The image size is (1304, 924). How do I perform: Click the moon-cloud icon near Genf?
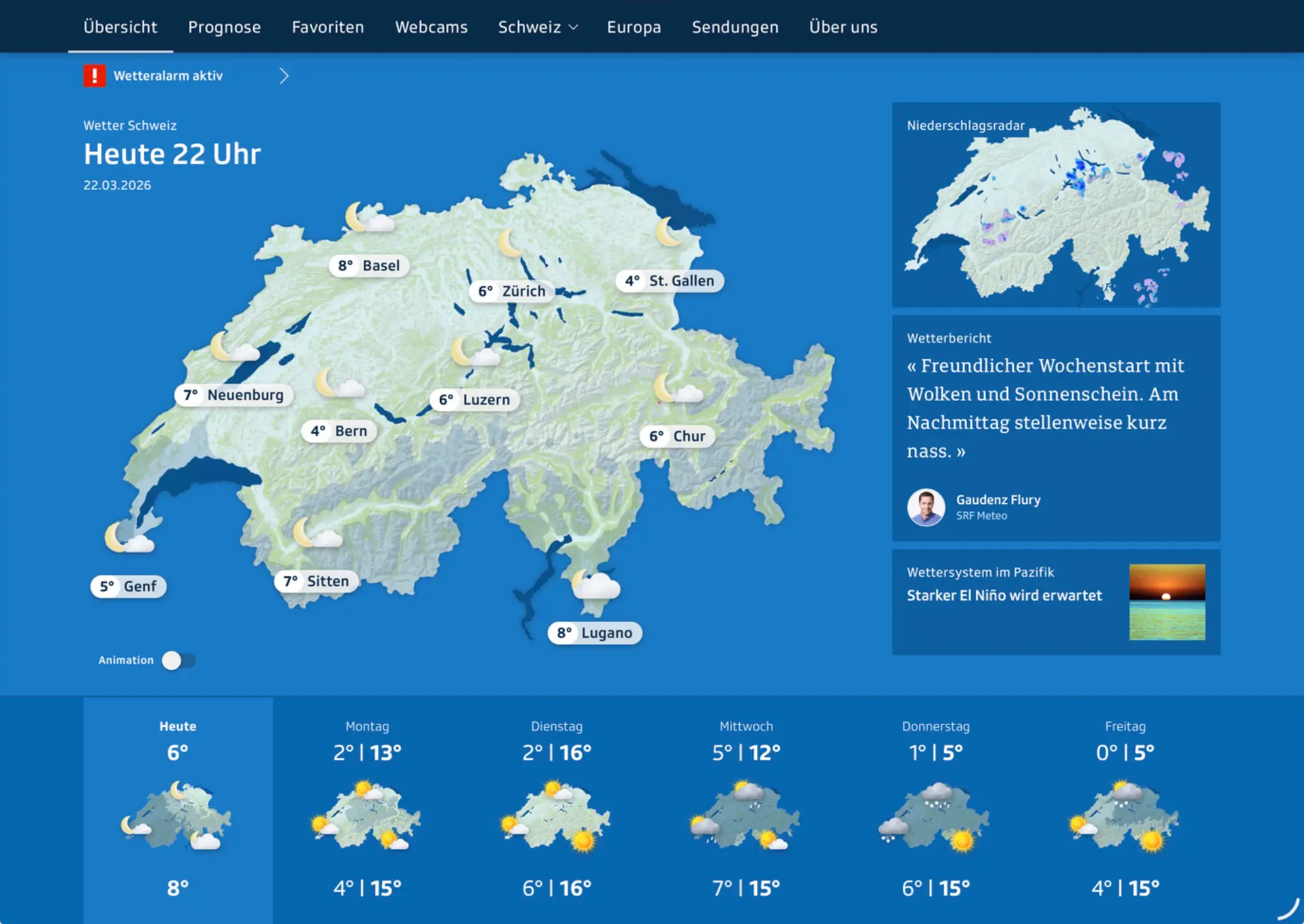point(128,538)
